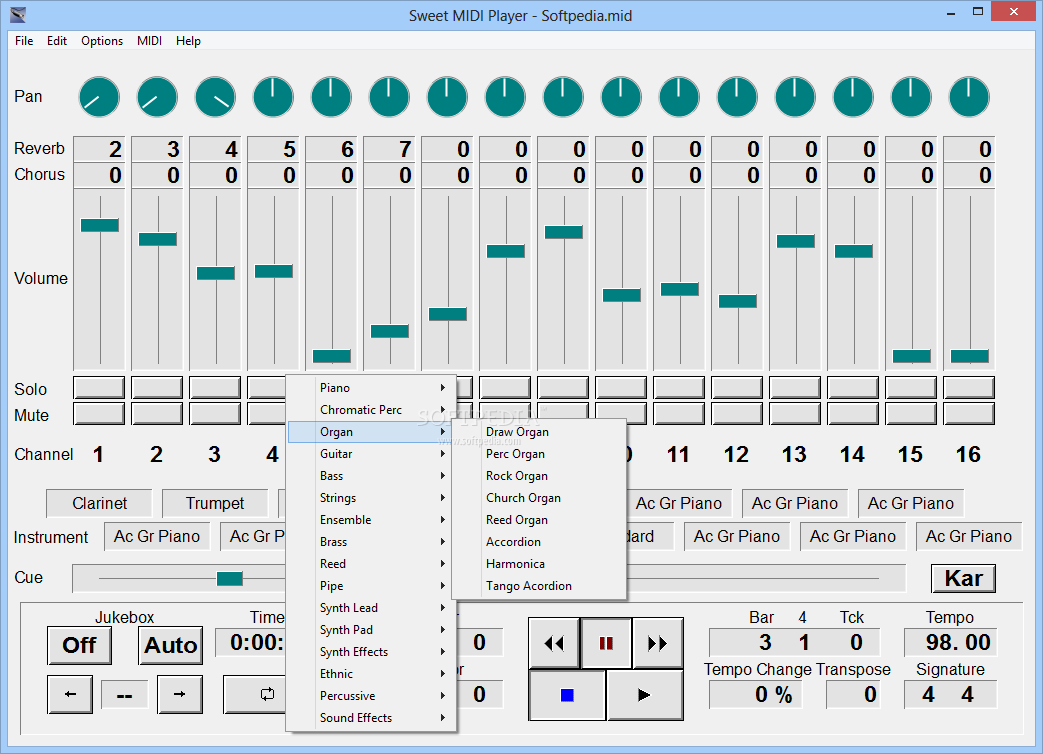Expand the Piano instrument submenu
This screenshot has height=754, width=1043.
(x=371, y=388)
